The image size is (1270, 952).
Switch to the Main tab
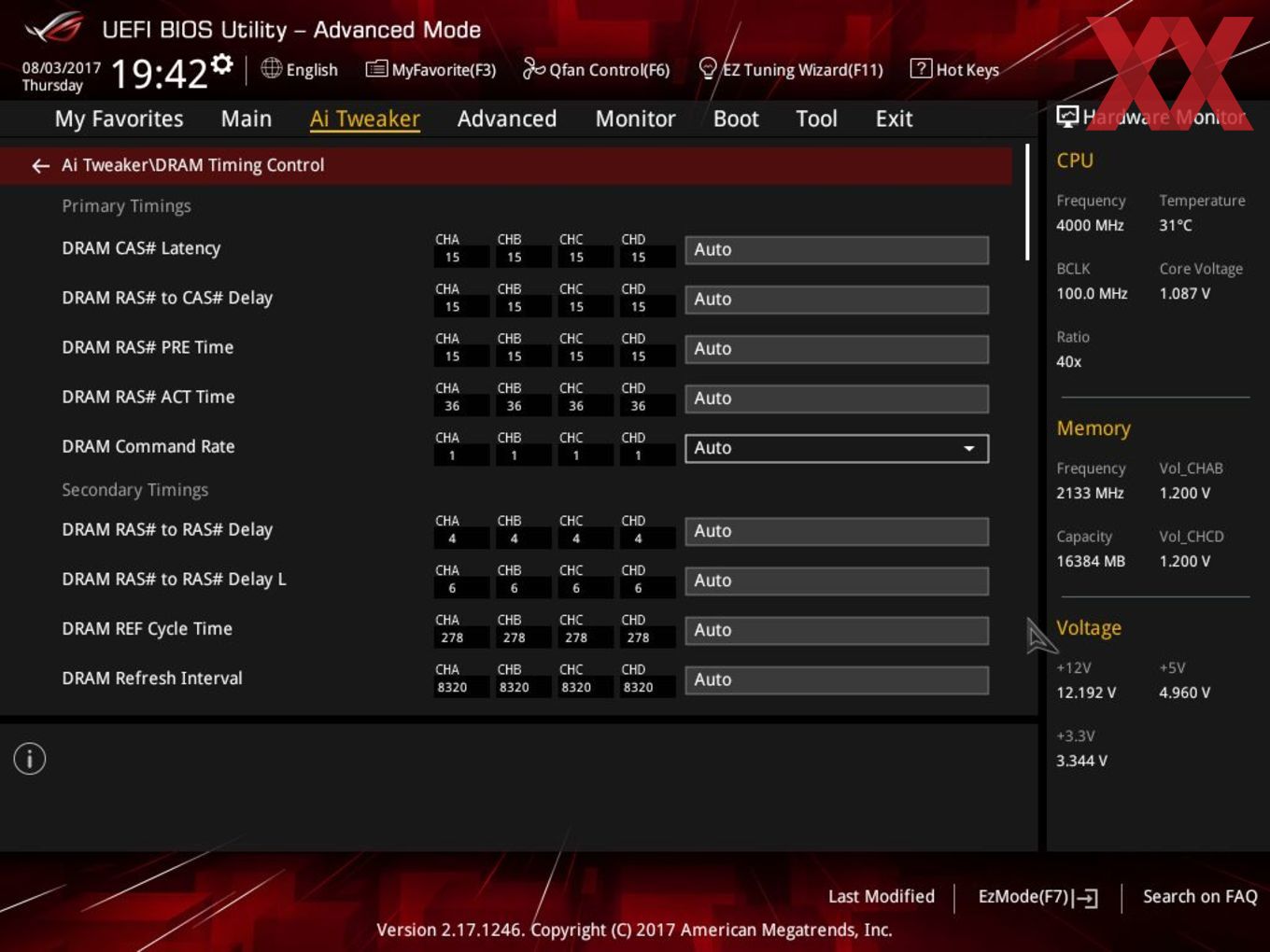tap(247, 119)
